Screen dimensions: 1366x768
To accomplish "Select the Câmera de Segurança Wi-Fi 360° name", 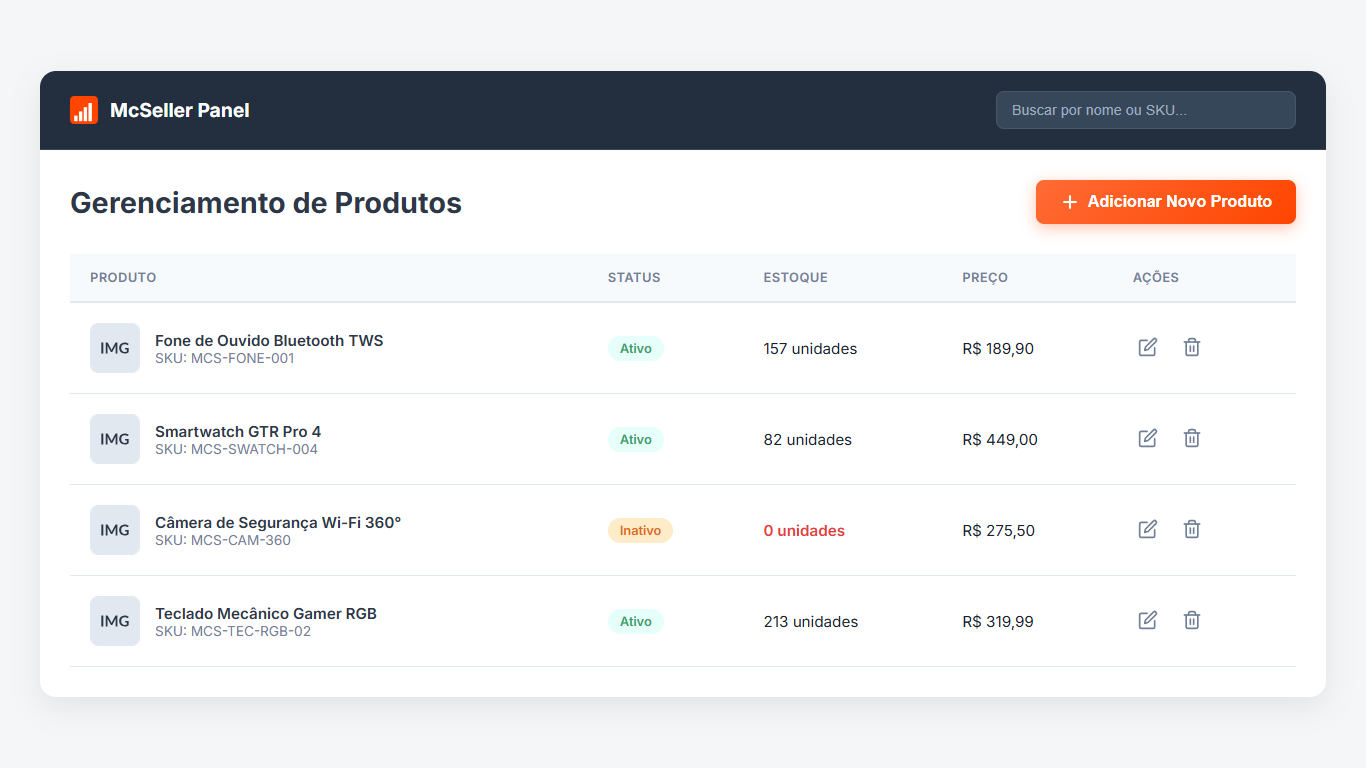I will coord(278,522).
